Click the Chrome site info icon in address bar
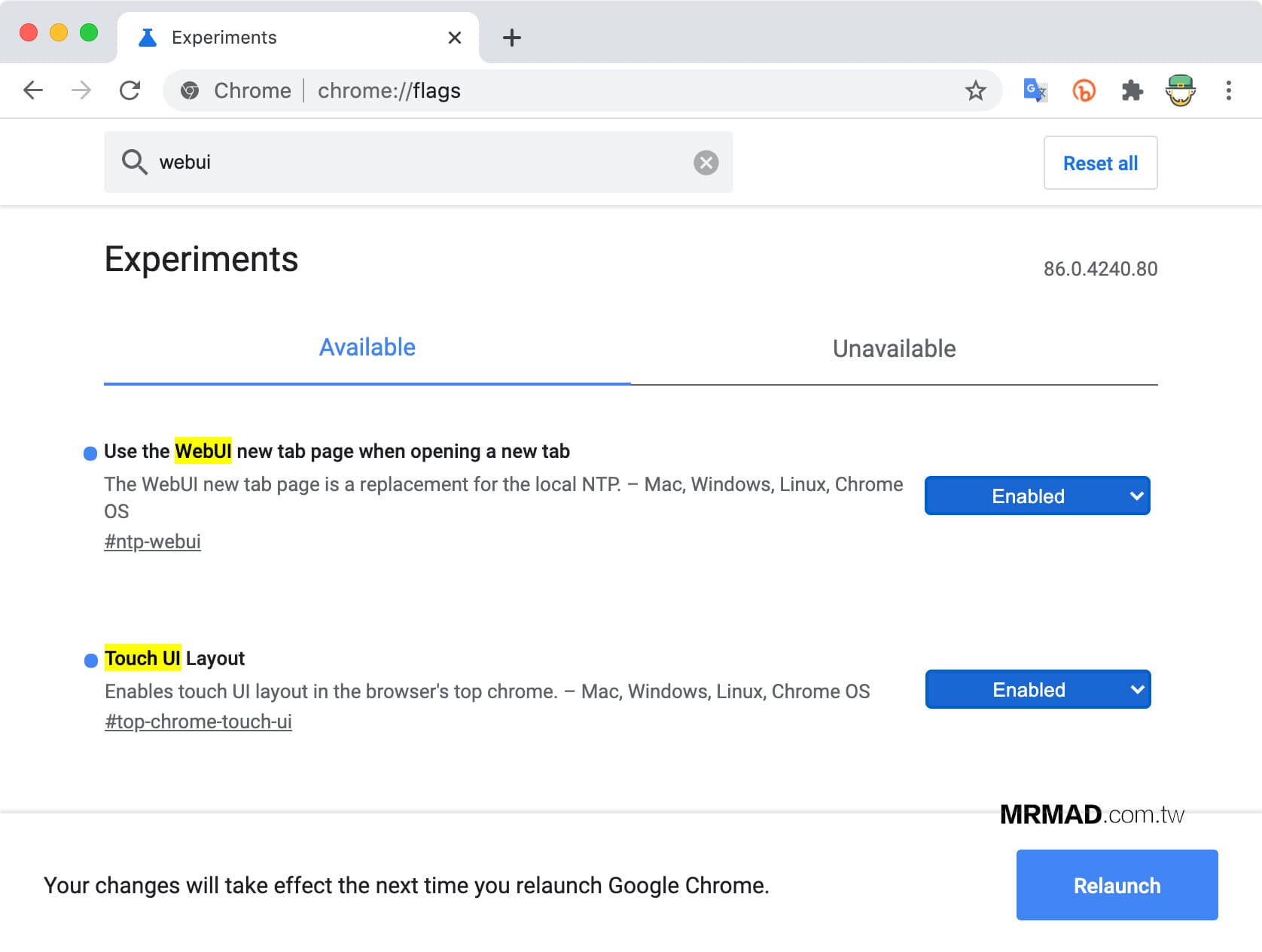 (x=190, y=90)
